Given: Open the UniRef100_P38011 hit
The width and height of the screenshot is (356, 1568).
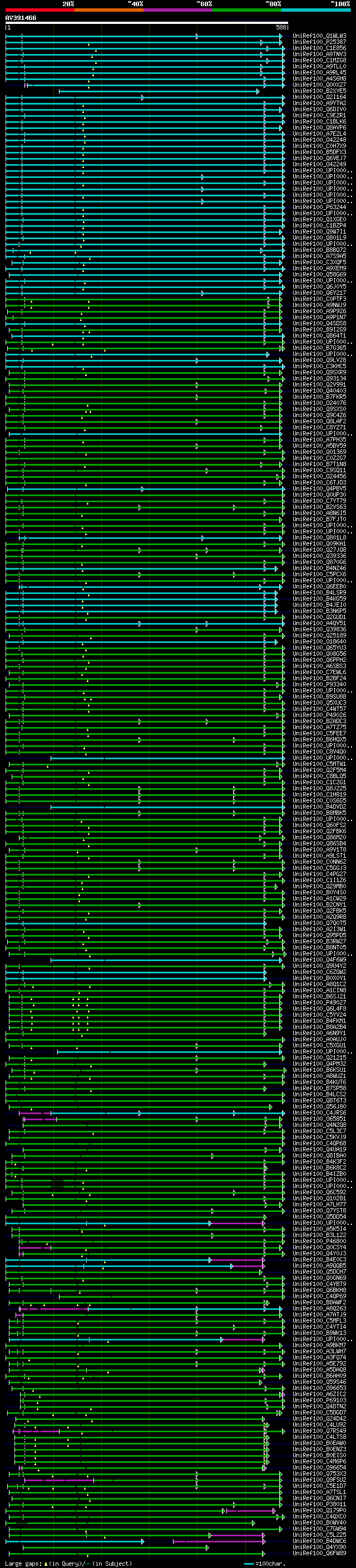Looking at the screenshot, I should (x=319, y=1504).
